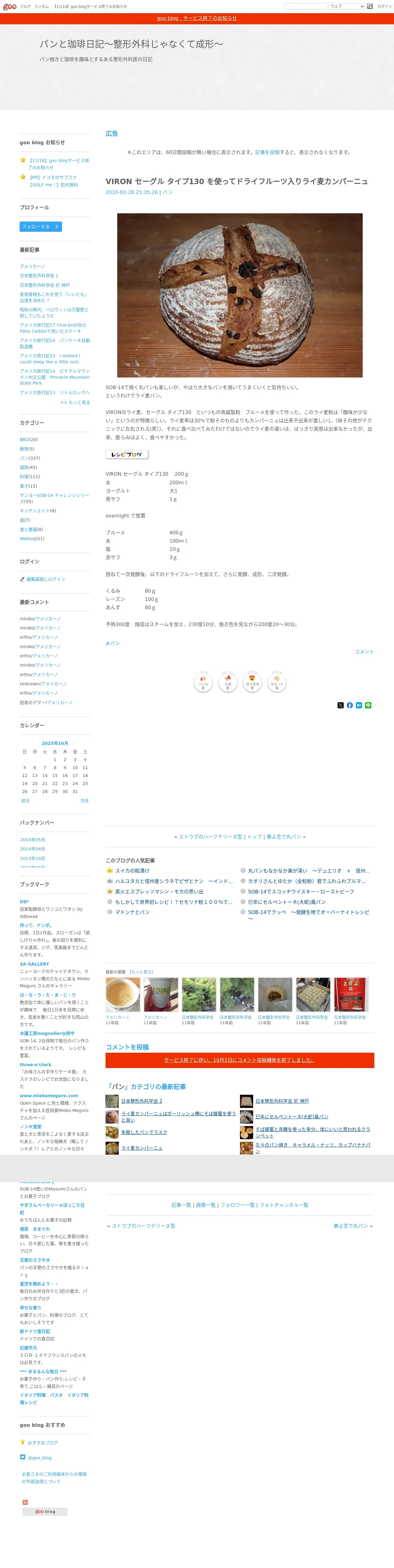Open the 編集画面にログイン link
394x1568 pixels.
coord(46,579)
